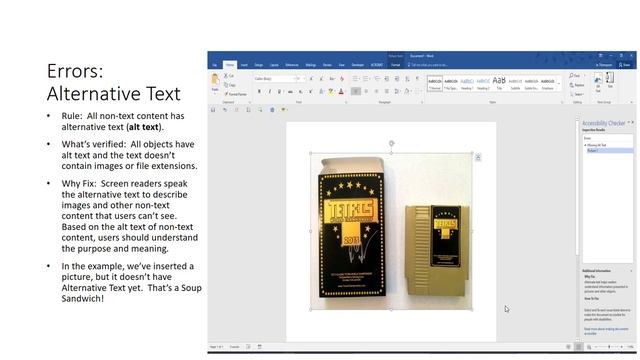Select the Picture item in Accessibility Checker

610,151
